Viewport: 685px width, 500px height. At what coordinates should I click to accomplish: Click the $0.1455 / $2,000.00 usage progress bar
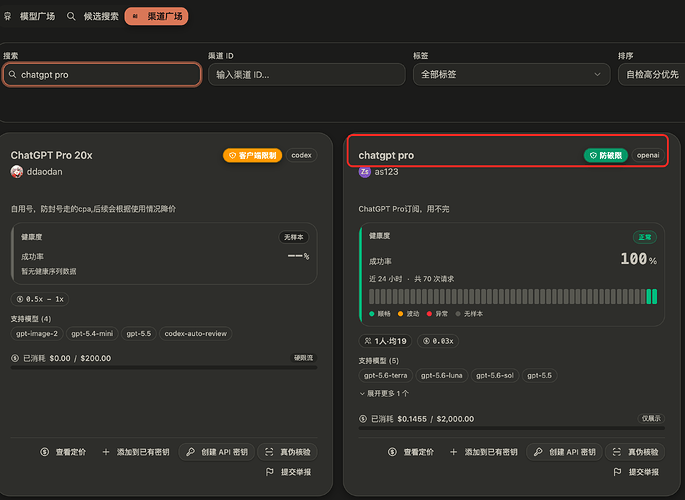click(512, 428)
